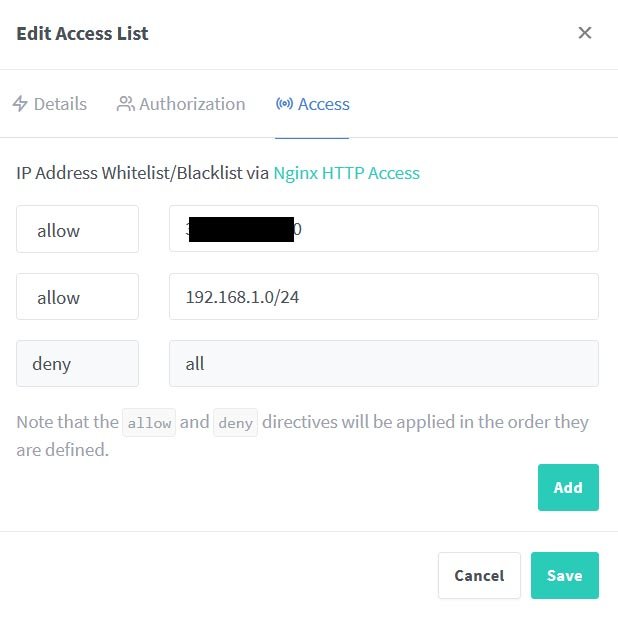Close the Edit Access List dialog
The image size is (618, 617).
585,33
